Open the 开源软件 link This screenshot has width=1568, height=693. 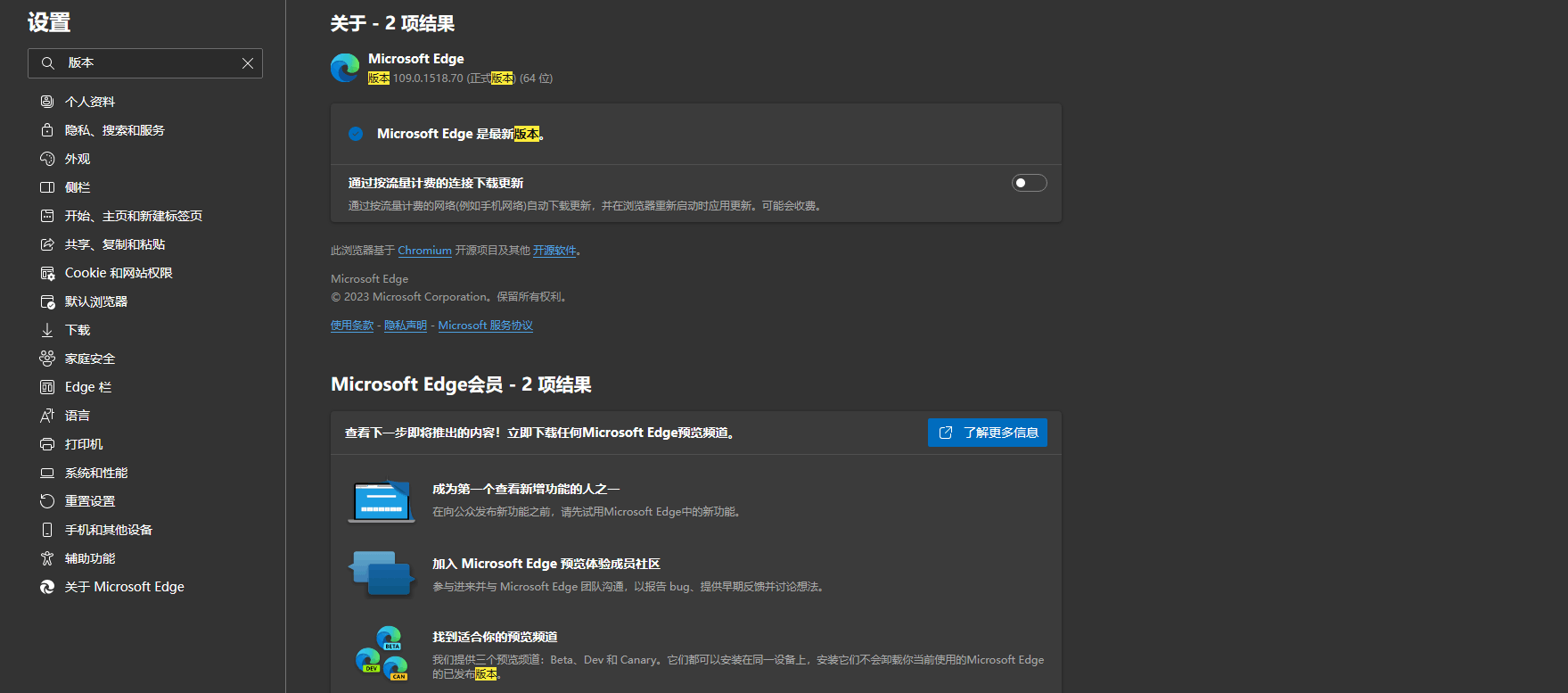coord(554,251)
